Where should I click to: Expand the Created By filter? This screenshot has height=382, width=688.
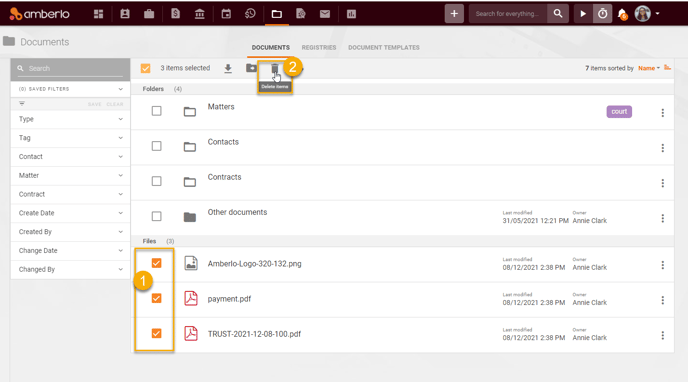click(70, 232)
